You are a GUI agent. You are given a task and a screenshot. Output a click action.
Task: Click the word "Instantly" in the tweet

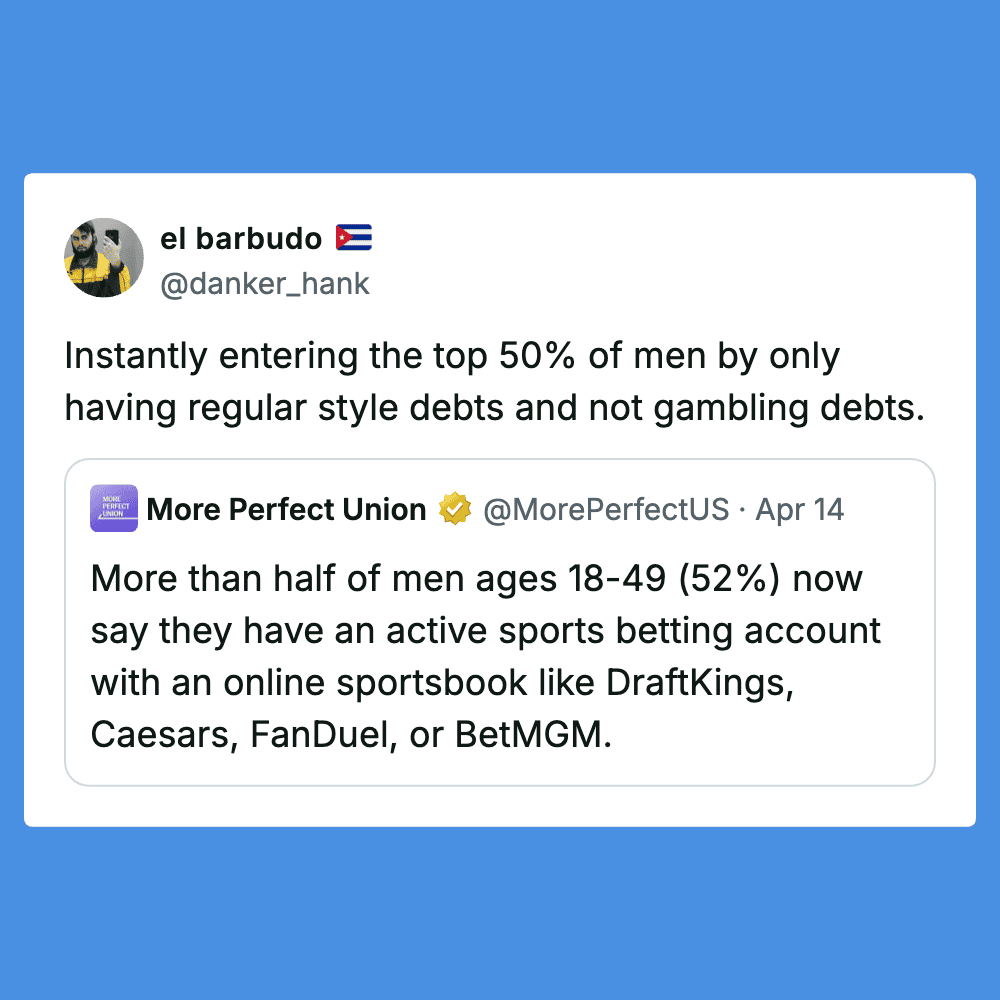137,357
